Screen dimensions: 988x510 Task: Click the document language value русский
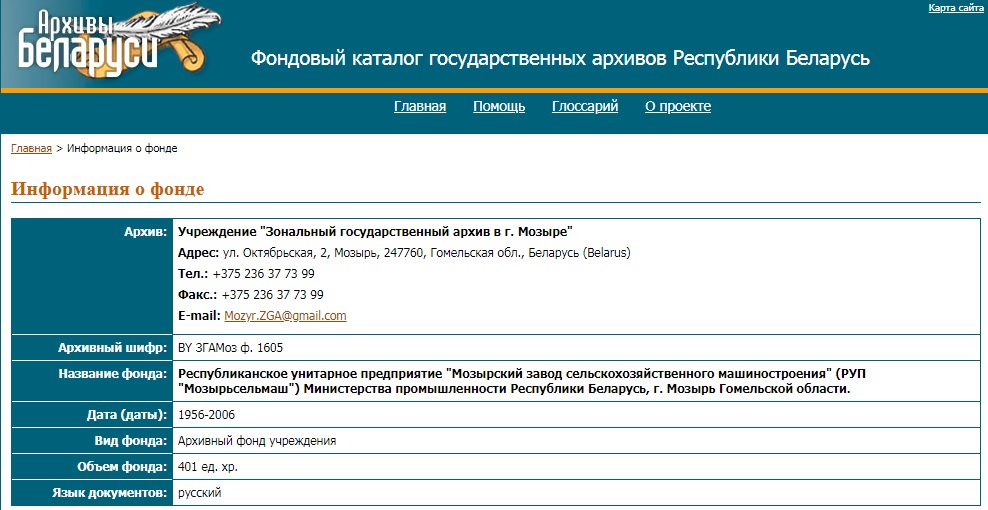200,493
